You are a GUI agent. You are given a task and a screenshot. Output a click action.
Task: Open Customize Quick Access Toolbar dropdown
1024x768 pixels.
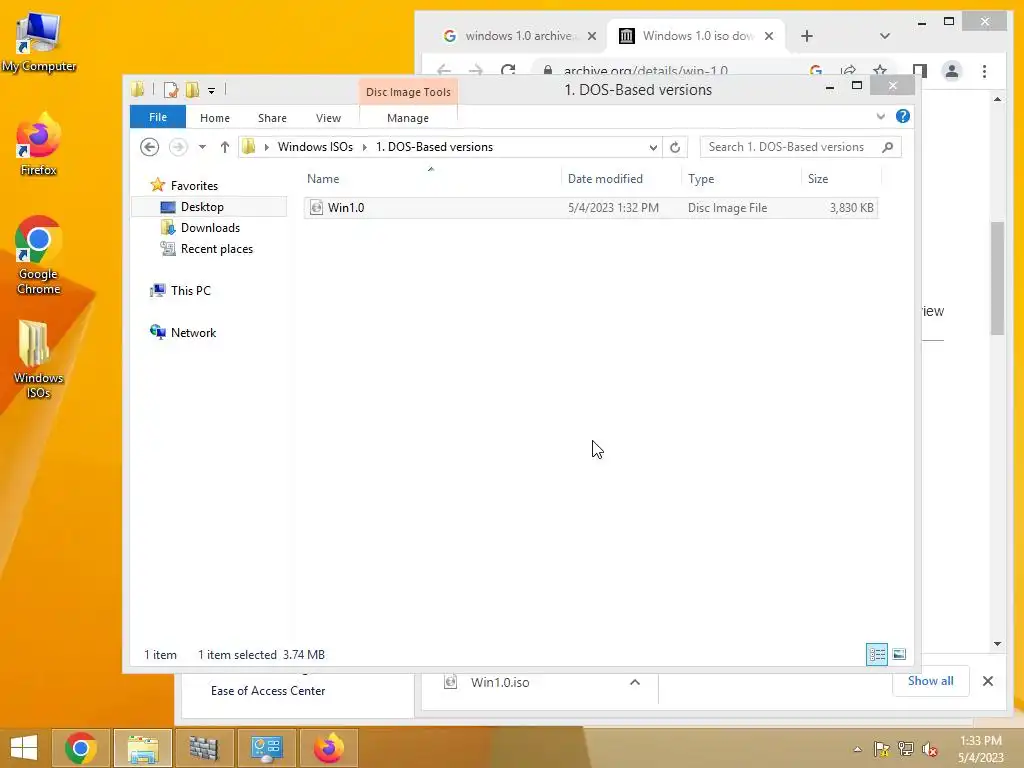pos(212,91)
